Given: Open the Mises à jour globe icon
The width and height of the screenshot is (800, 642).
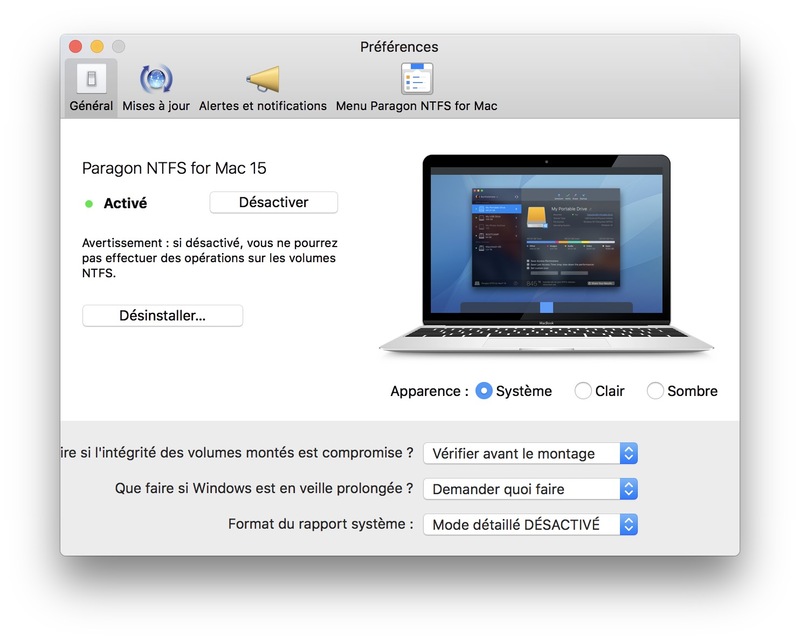Looking at the screenshot, I should 156,79.
